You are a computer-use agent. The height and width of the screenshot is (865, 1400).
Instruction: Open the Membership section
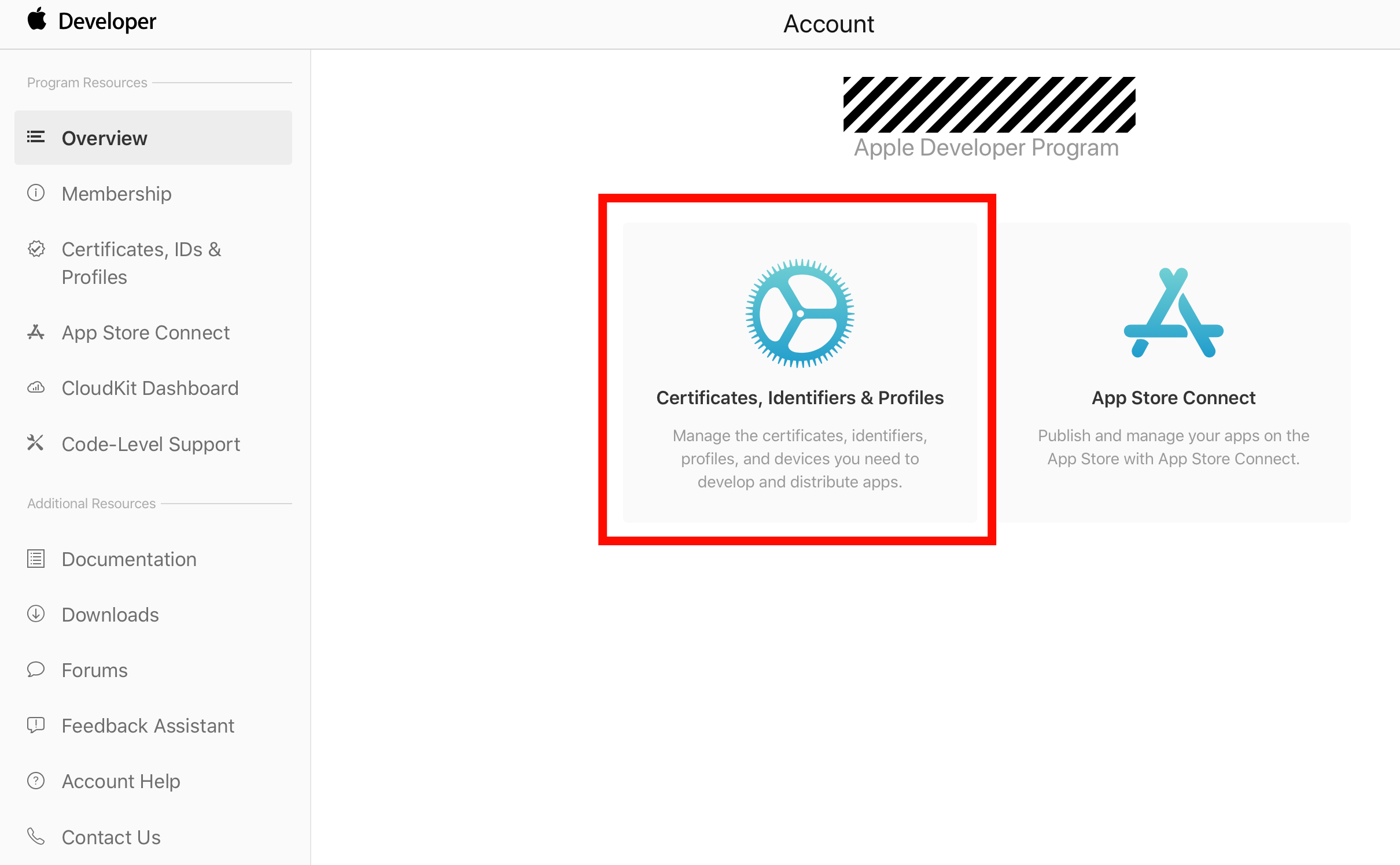tap(116, 194)
